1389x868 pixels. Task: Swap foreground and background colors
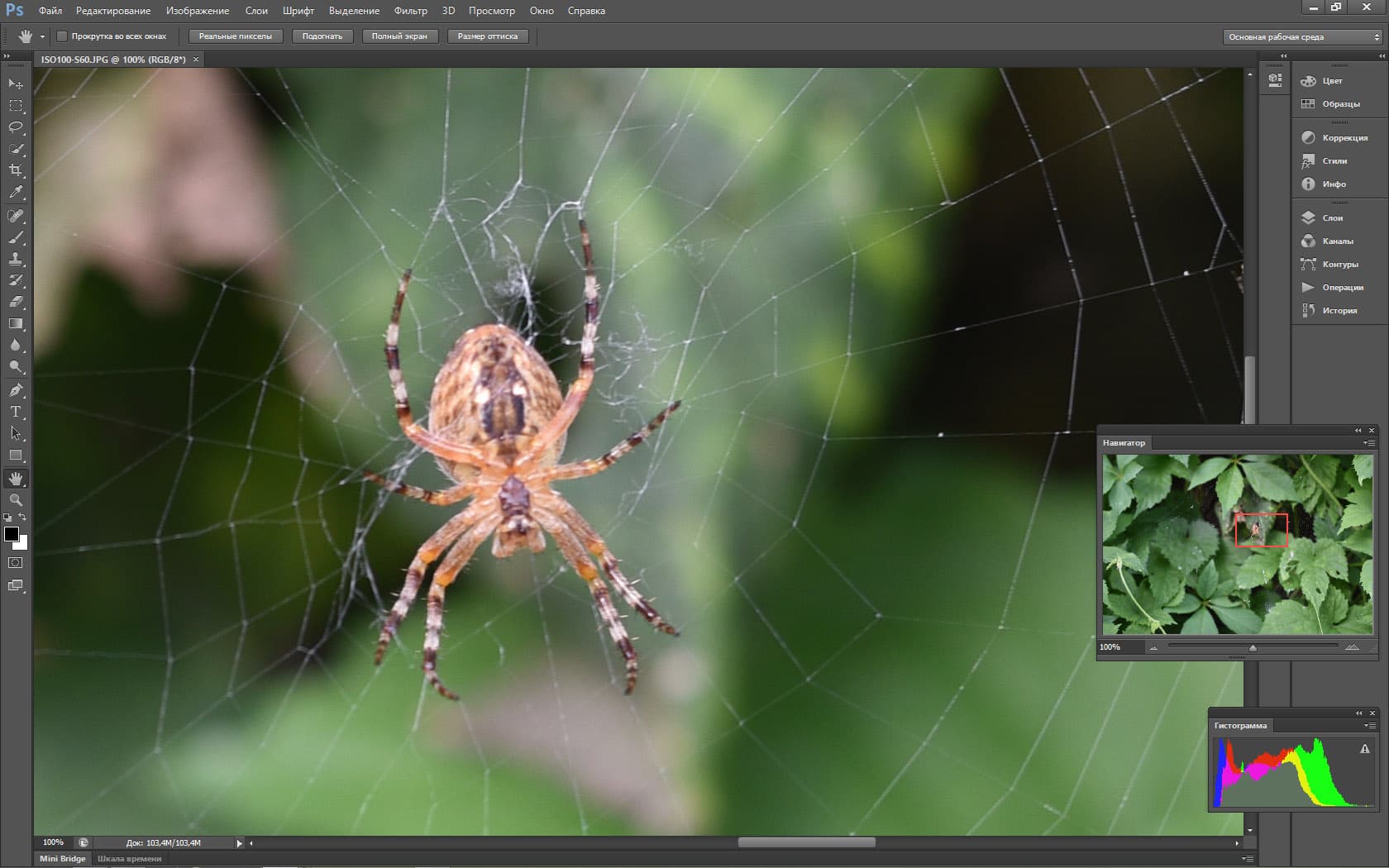coord(22,517)
